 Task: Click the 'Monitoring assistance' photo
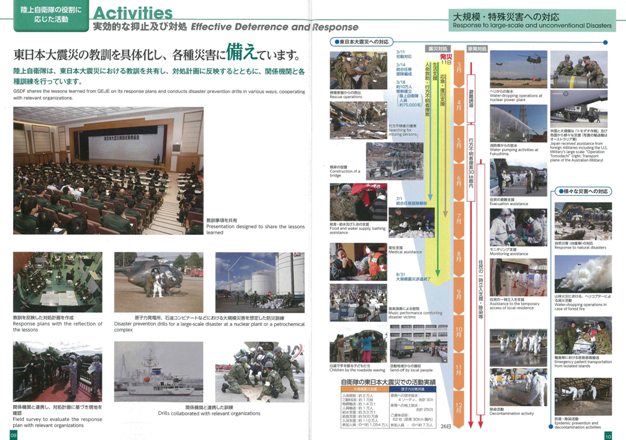click(x=518, y=227)
